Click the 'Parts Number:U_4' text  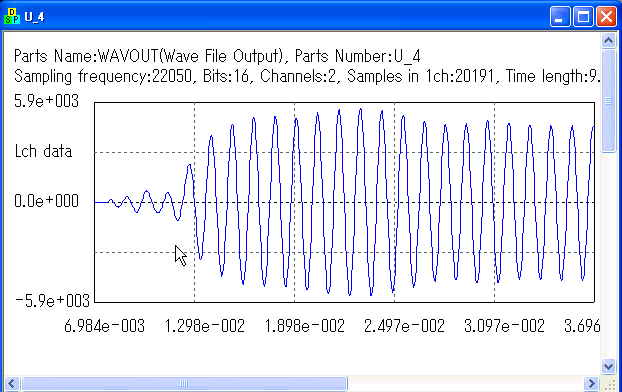tap(357, 56)
